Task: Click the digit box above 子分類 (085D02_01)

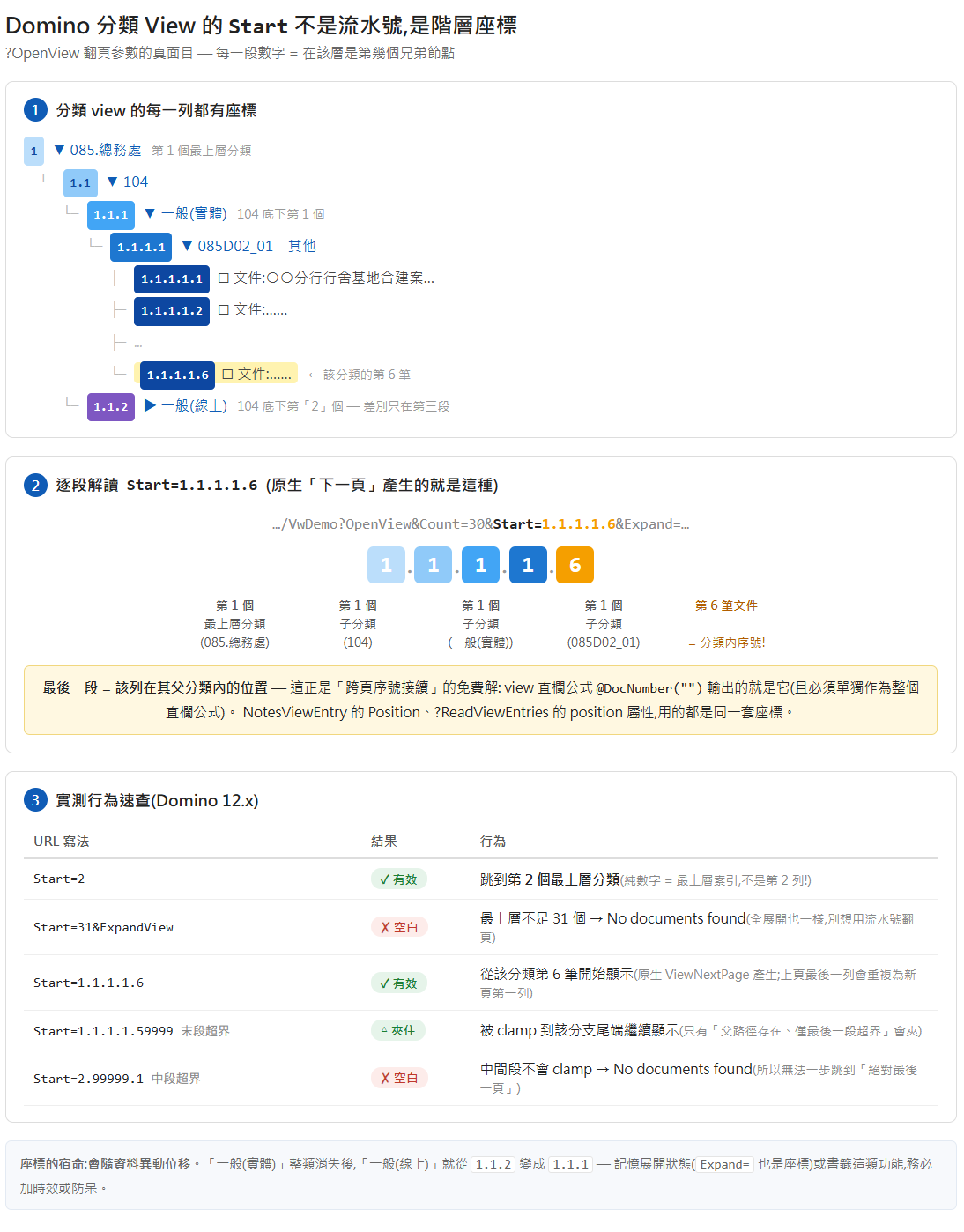Action: (528, 565)
